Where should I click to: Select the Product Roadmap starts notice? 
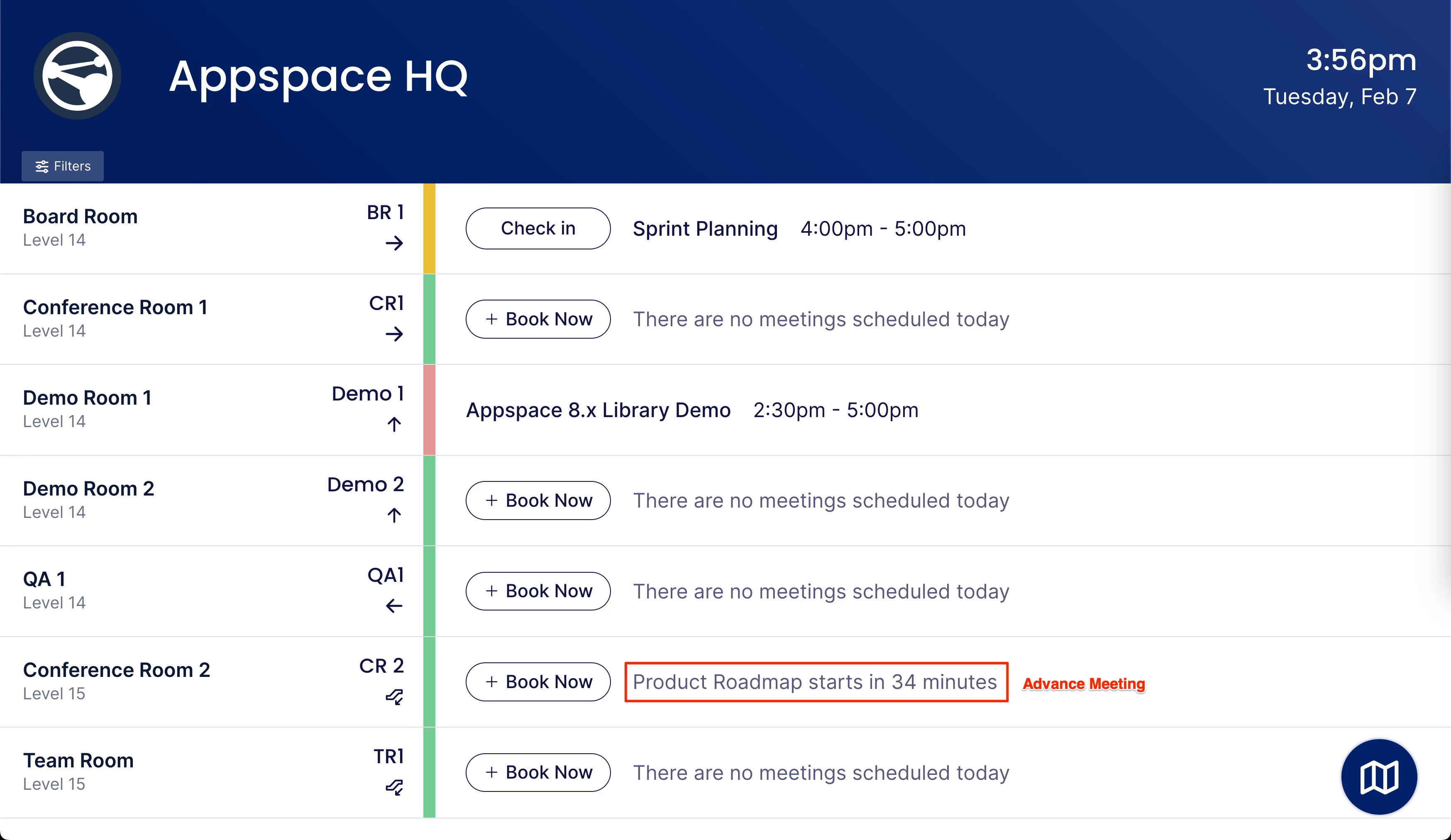pos(815,682)
